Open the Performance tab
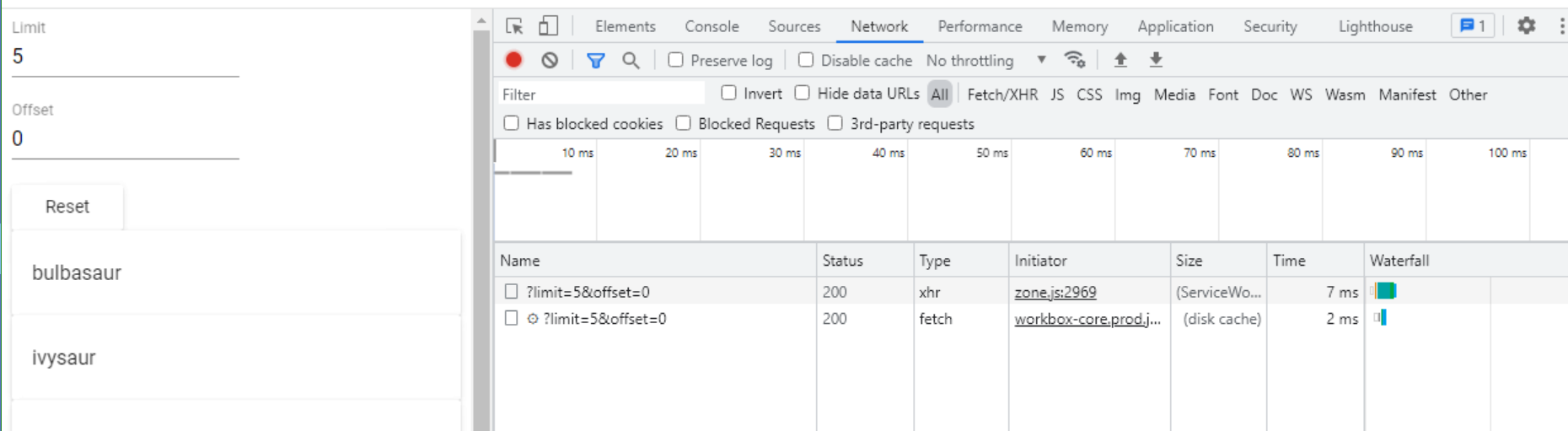Image resolution: width=1568 pixels, height=431 pixels. click(x=980, y=26)
